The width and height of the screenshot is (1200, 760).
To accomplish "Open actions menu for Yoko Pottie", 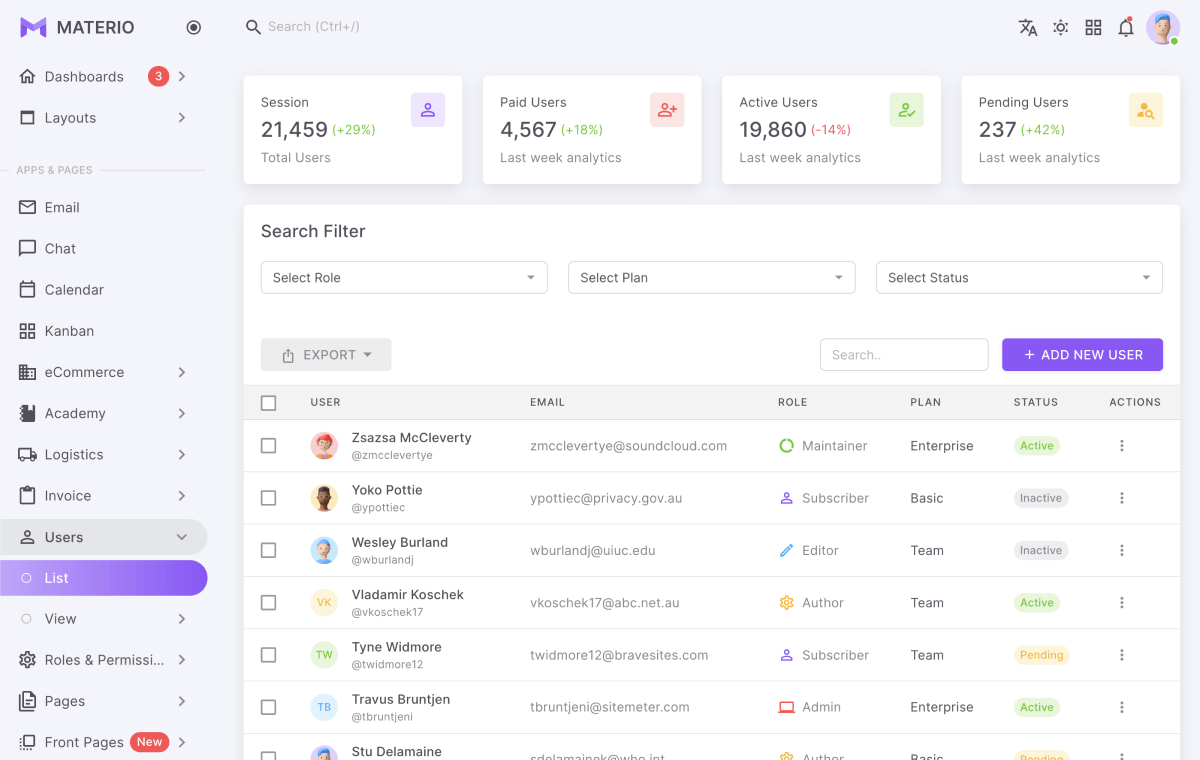I will coord(1122,498).
